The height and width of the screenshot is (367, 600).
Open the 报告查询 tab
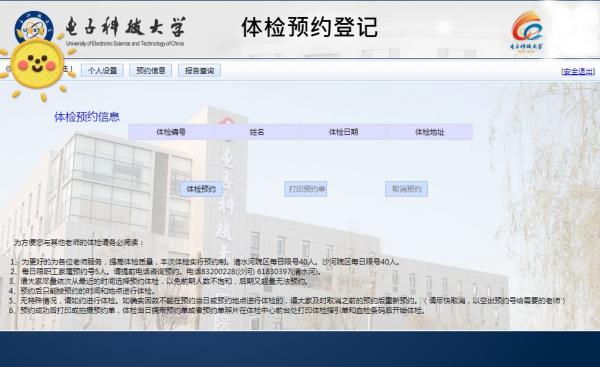(x=199, y=70)
